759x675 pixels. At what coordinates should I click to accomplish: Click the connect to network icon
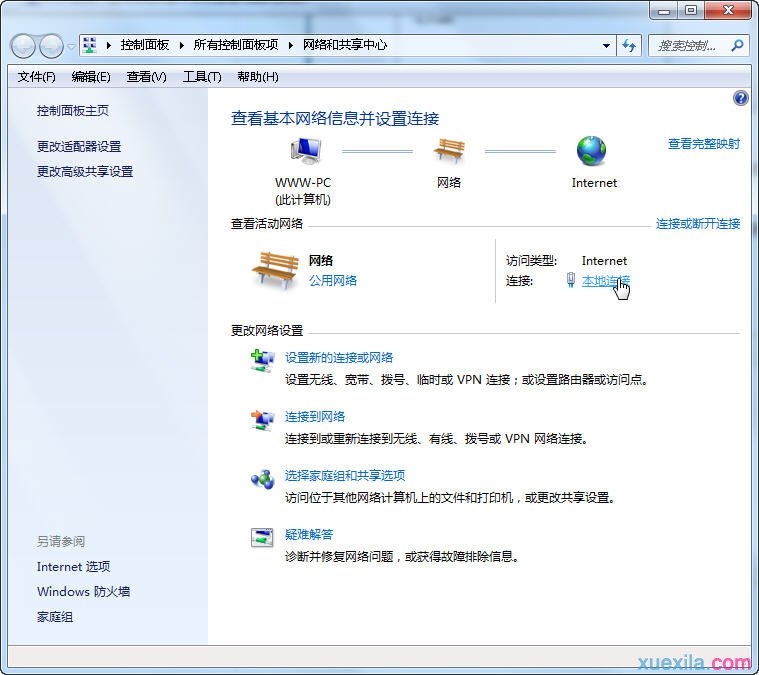tap(262, 420)
